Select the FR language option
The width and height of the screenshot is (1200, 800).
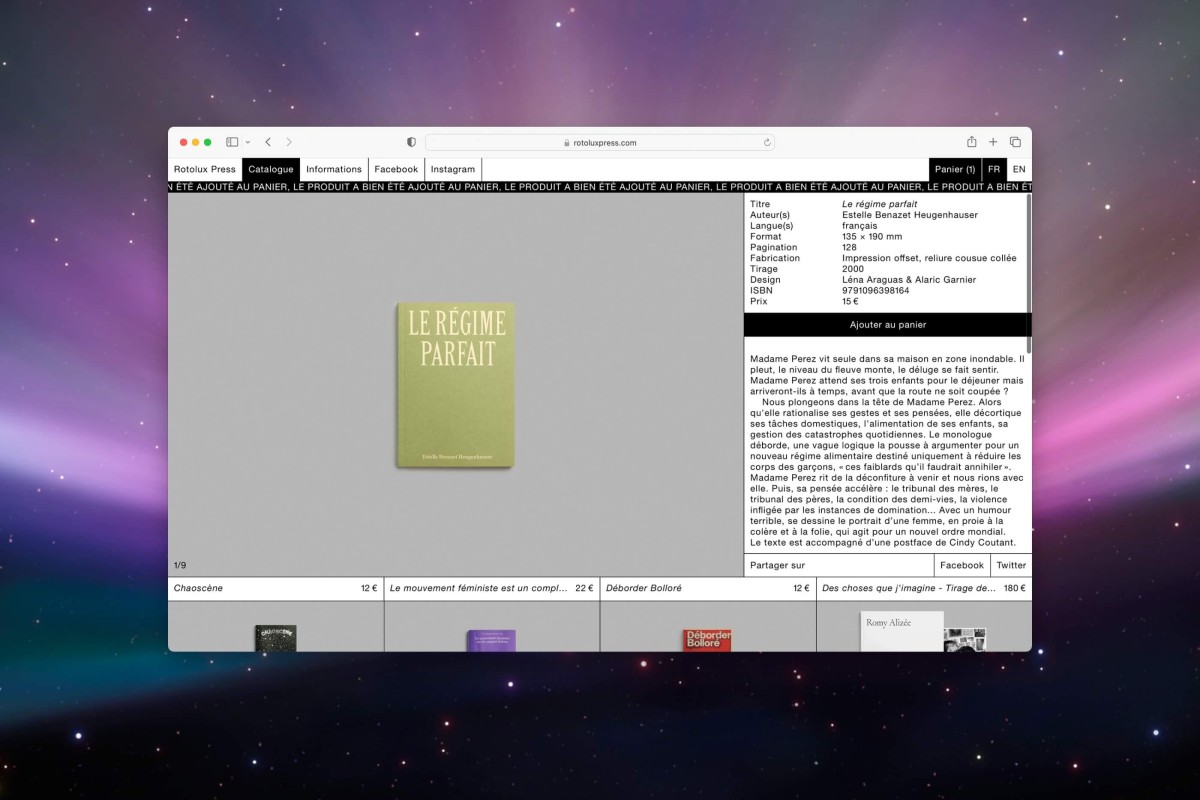tap(994, 169)
